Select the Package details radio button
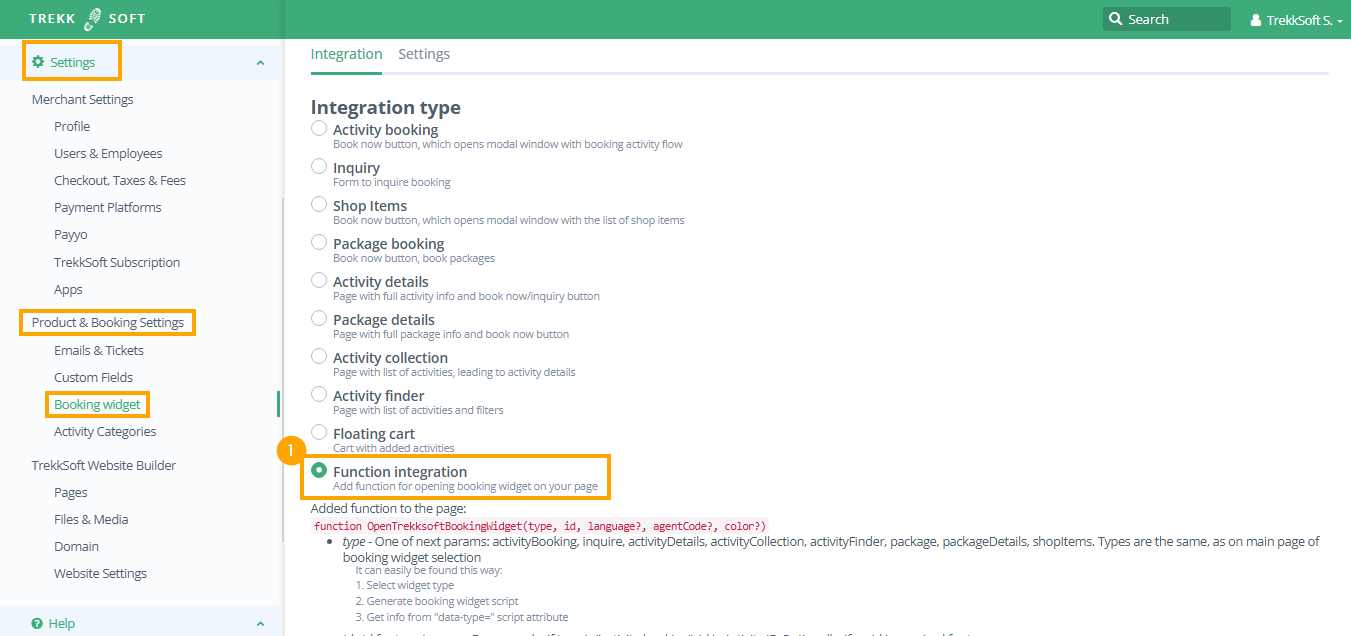Viewport: 1351px width, 636px height. click(319, 318)
